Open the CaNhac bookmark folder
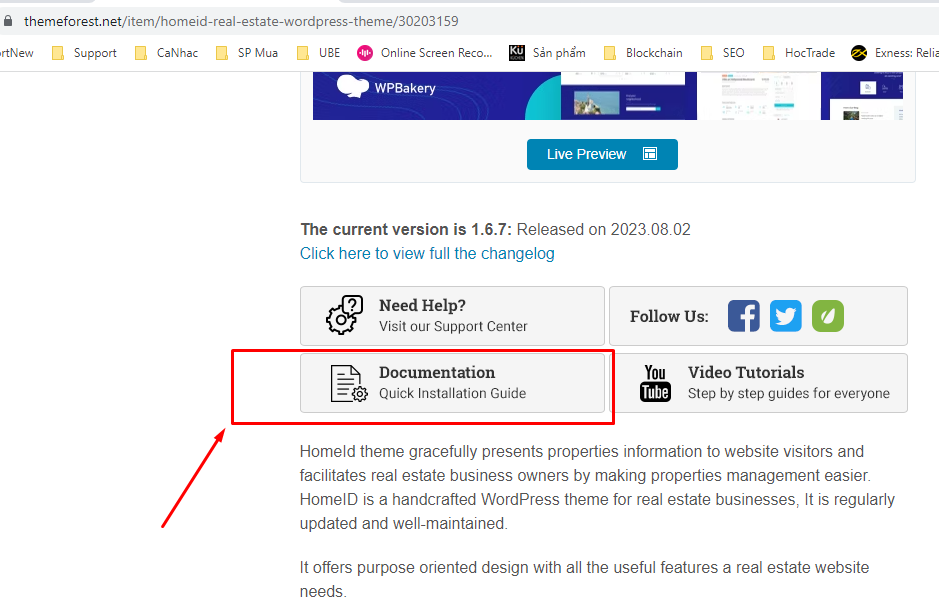 click(166, 53)
